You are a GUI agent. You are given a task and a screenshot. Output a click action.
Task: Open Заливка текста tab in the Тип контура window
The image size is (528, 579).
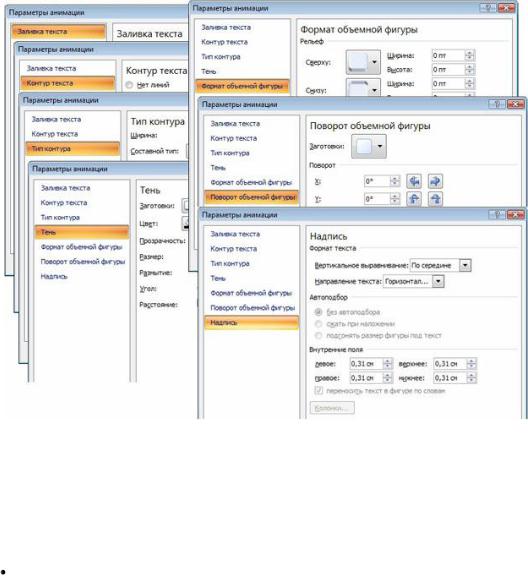56,119
